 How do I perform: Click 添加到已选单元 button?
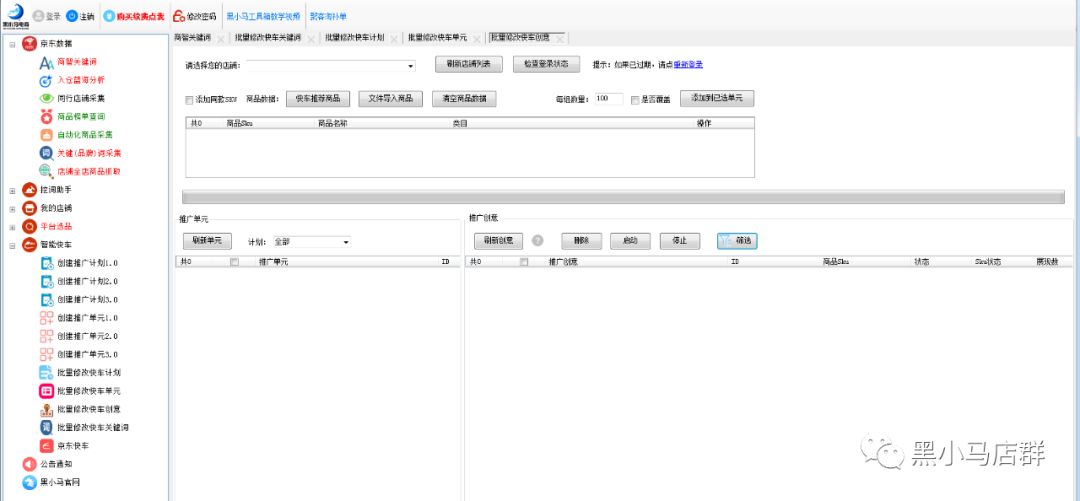click(717, 98)
